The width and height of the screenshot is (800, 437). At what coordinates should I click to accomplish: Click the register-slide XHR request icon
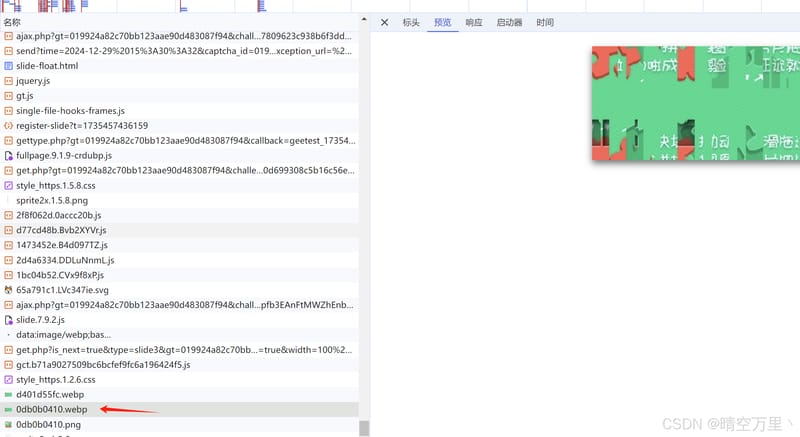click(x=8, y=125)
